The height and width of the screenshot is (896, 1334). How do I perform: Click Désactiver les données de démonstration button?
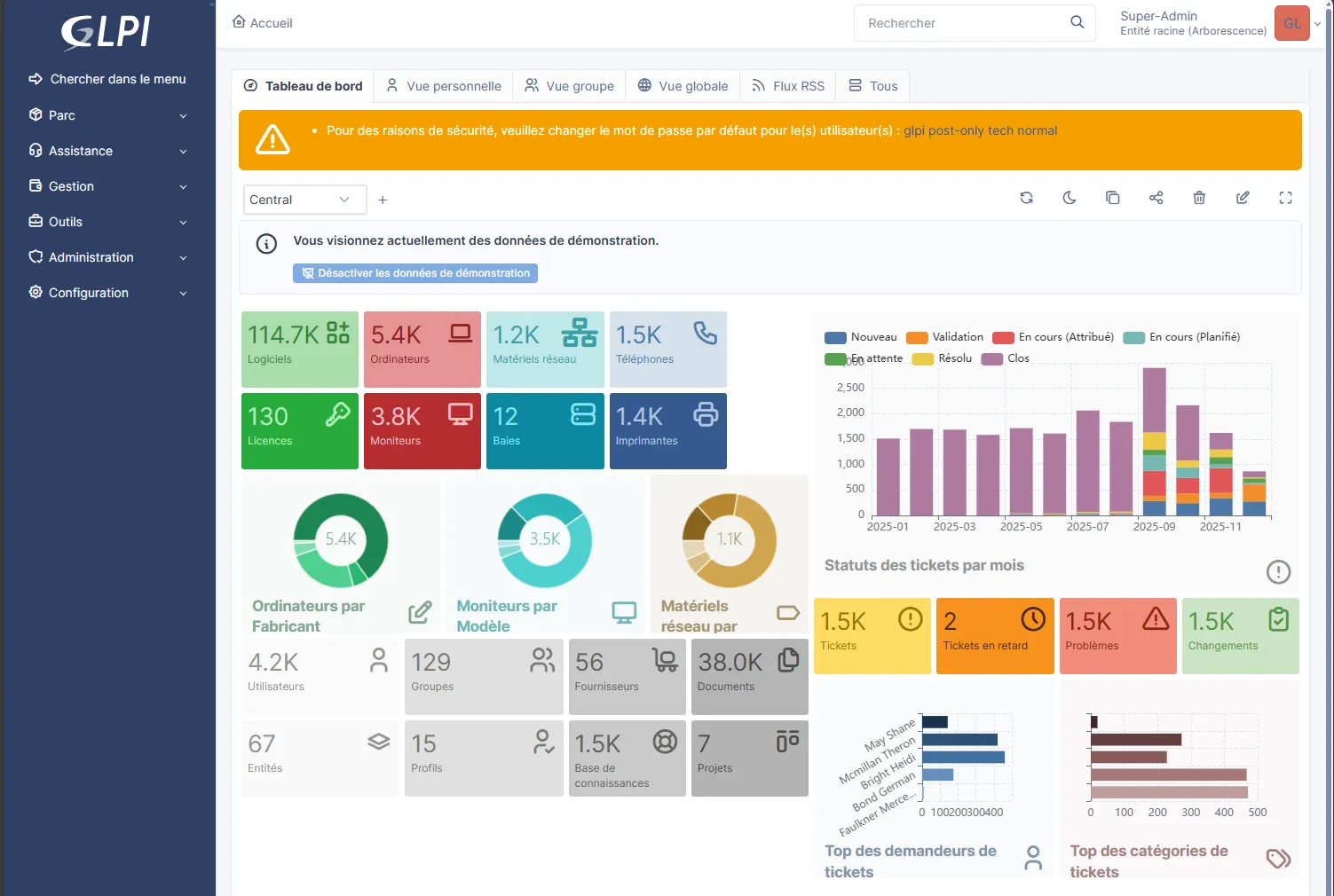click(x=415, y=273)
